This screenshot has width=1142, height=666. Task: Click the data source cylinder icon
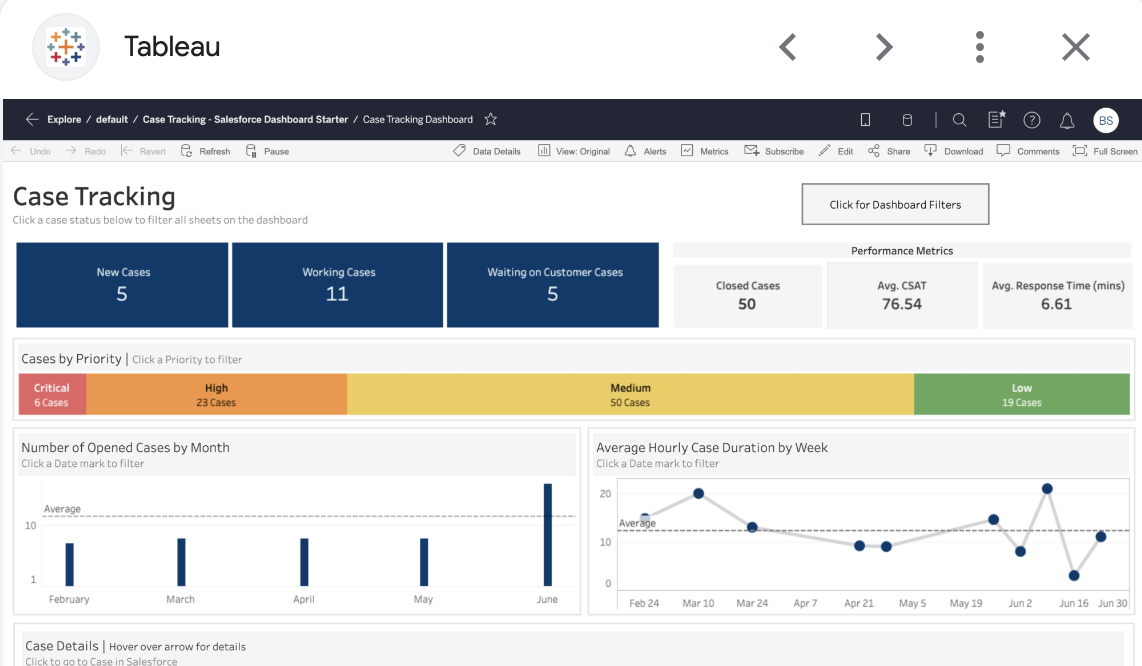point(907,120)
